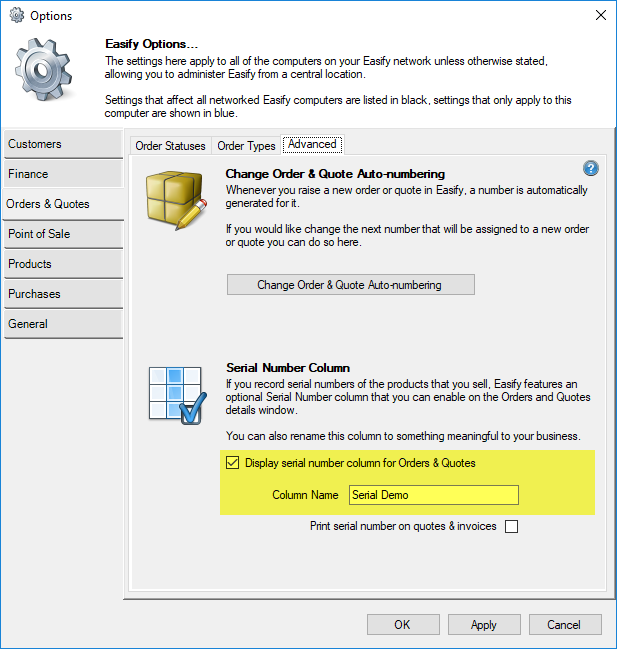The image size is (617, 649).
Task: Click the Apply button
Action: pyautogui.click(x=483, y=625)
